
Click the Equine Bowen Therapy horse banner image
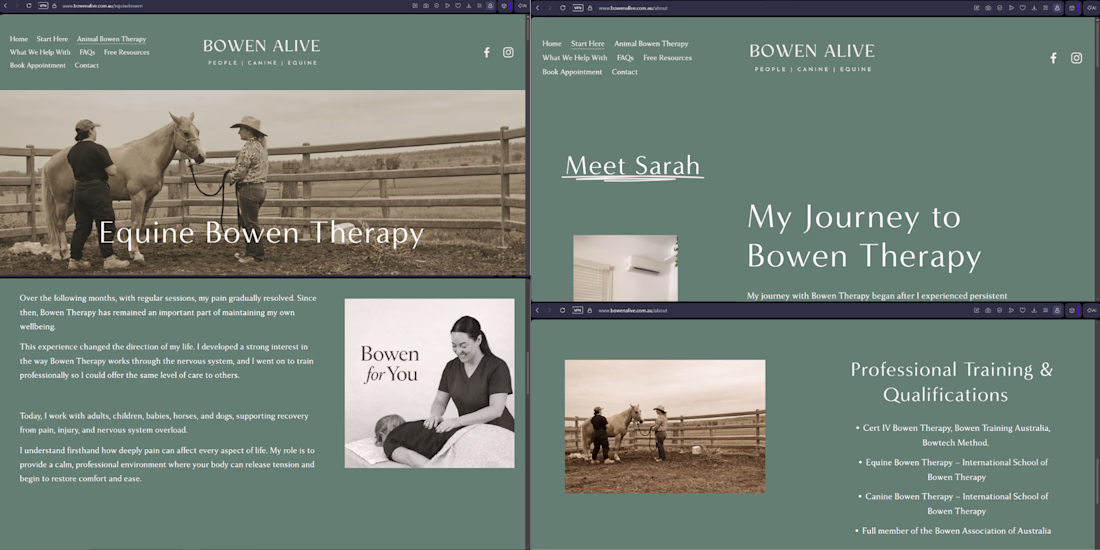[262, 182]
